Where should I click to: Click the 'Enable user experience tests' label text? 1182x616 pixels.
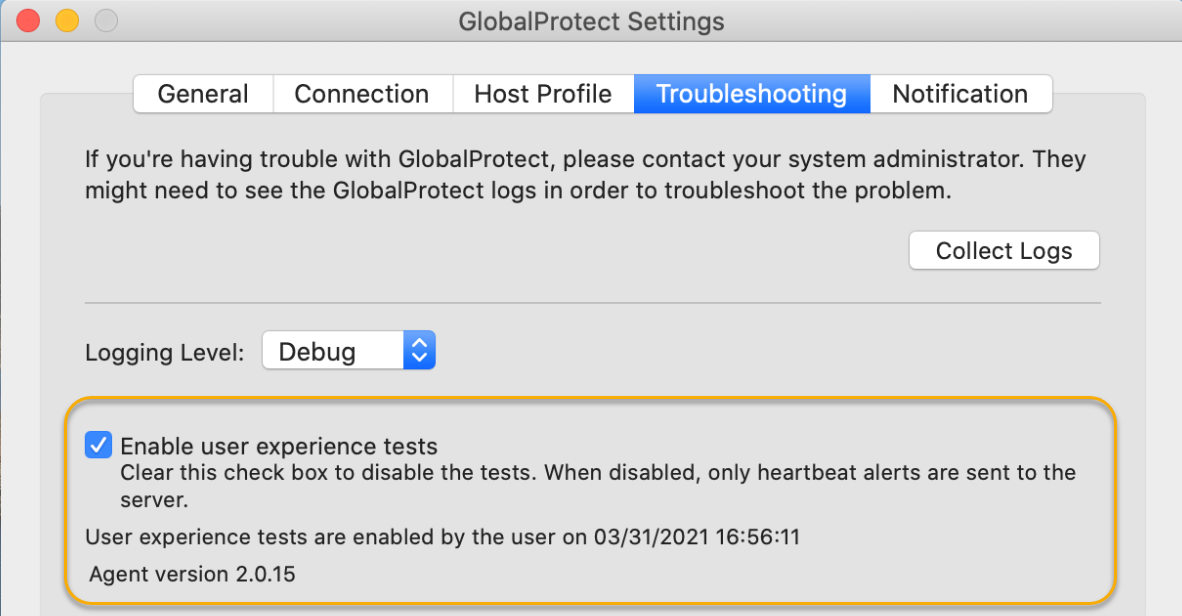[x=279, y=446]
